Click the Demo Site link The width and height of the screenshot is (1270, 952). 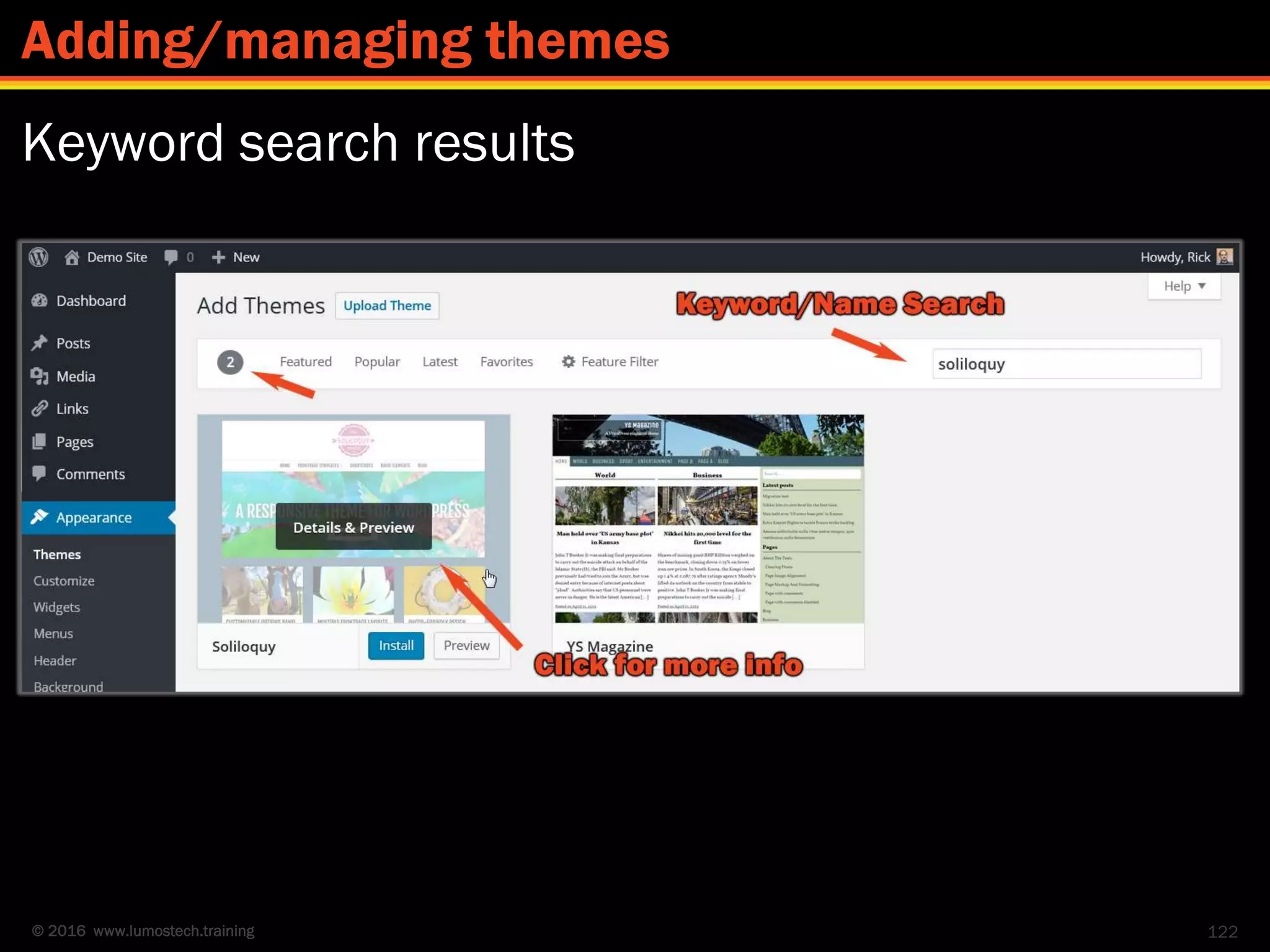click(x=117, y=257)
